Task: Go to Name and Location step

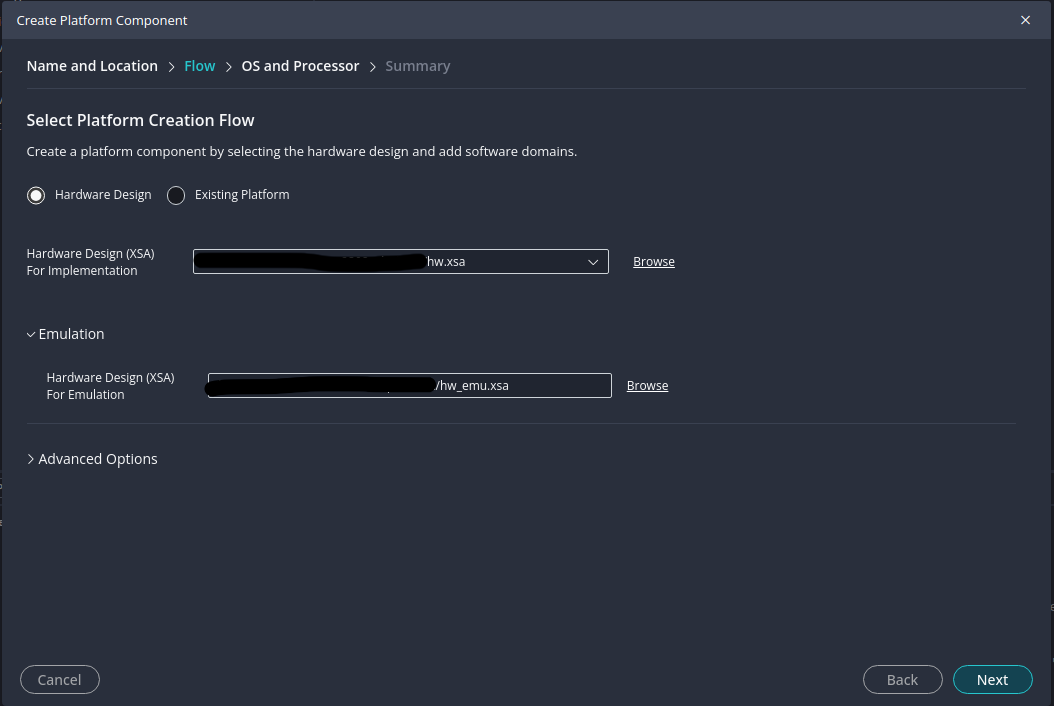Action: pos(92,66)
